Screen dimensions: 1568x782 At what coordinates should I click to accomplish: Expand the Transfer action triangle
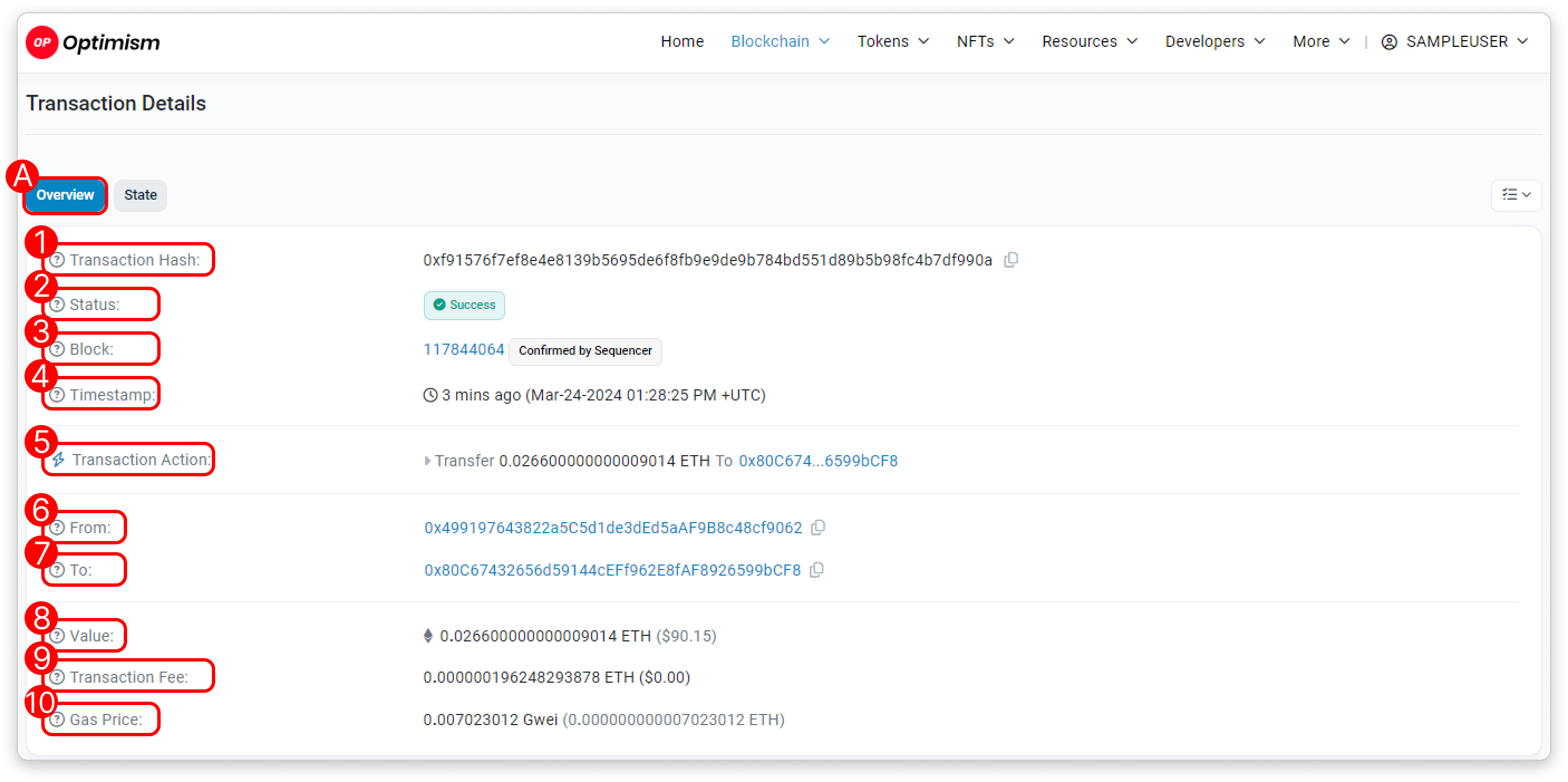tap(427, 461)
